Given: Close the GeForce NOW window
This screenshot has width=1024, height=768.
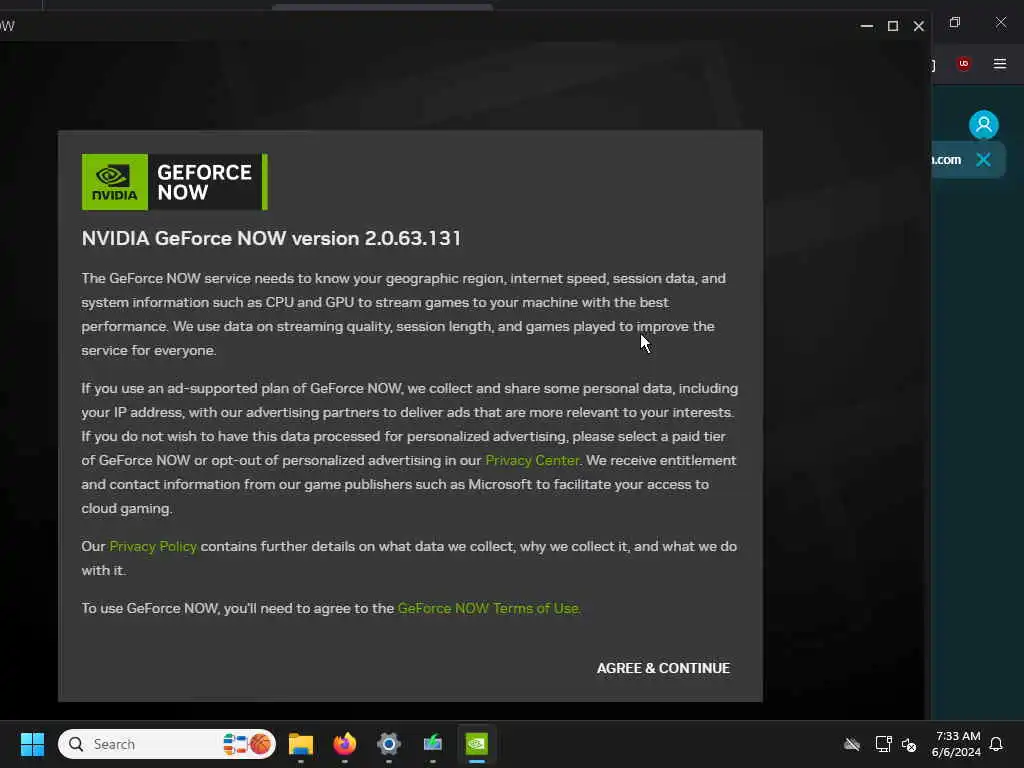Looking at the screenshot, I should (x=918, y=26).
